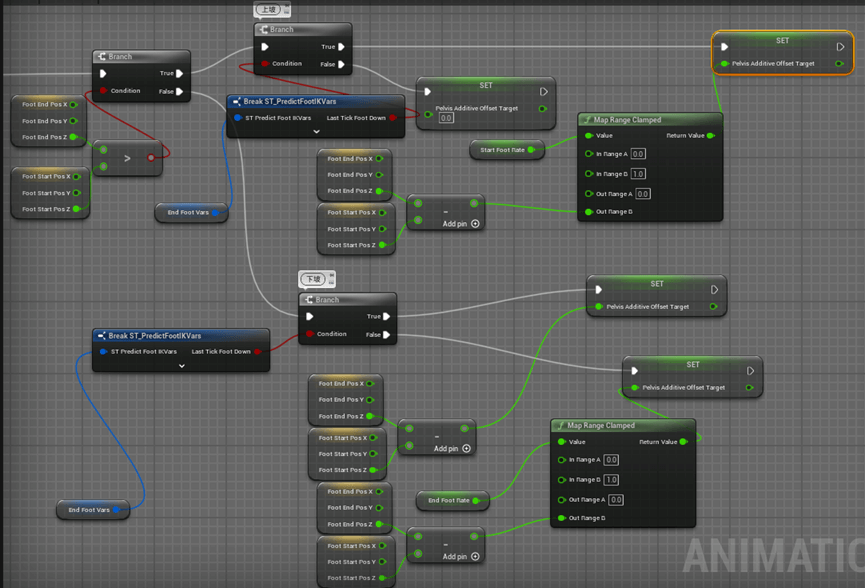
Task: Select the End Foot Rate variable node
Action: [x=448, y=500]
